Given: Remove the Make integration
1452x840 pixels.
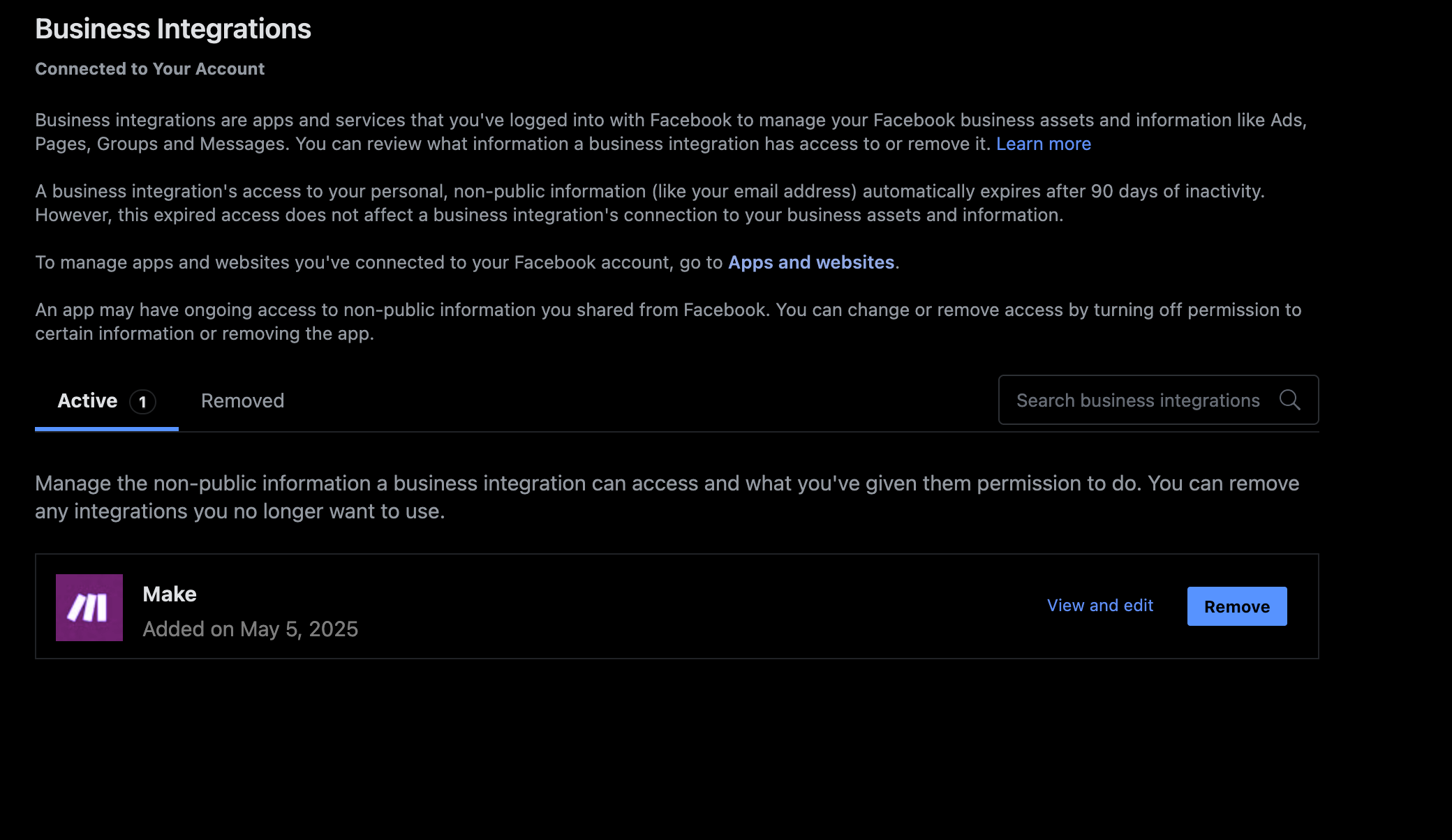Looking at the screenshot, I should click(1237, 606).
